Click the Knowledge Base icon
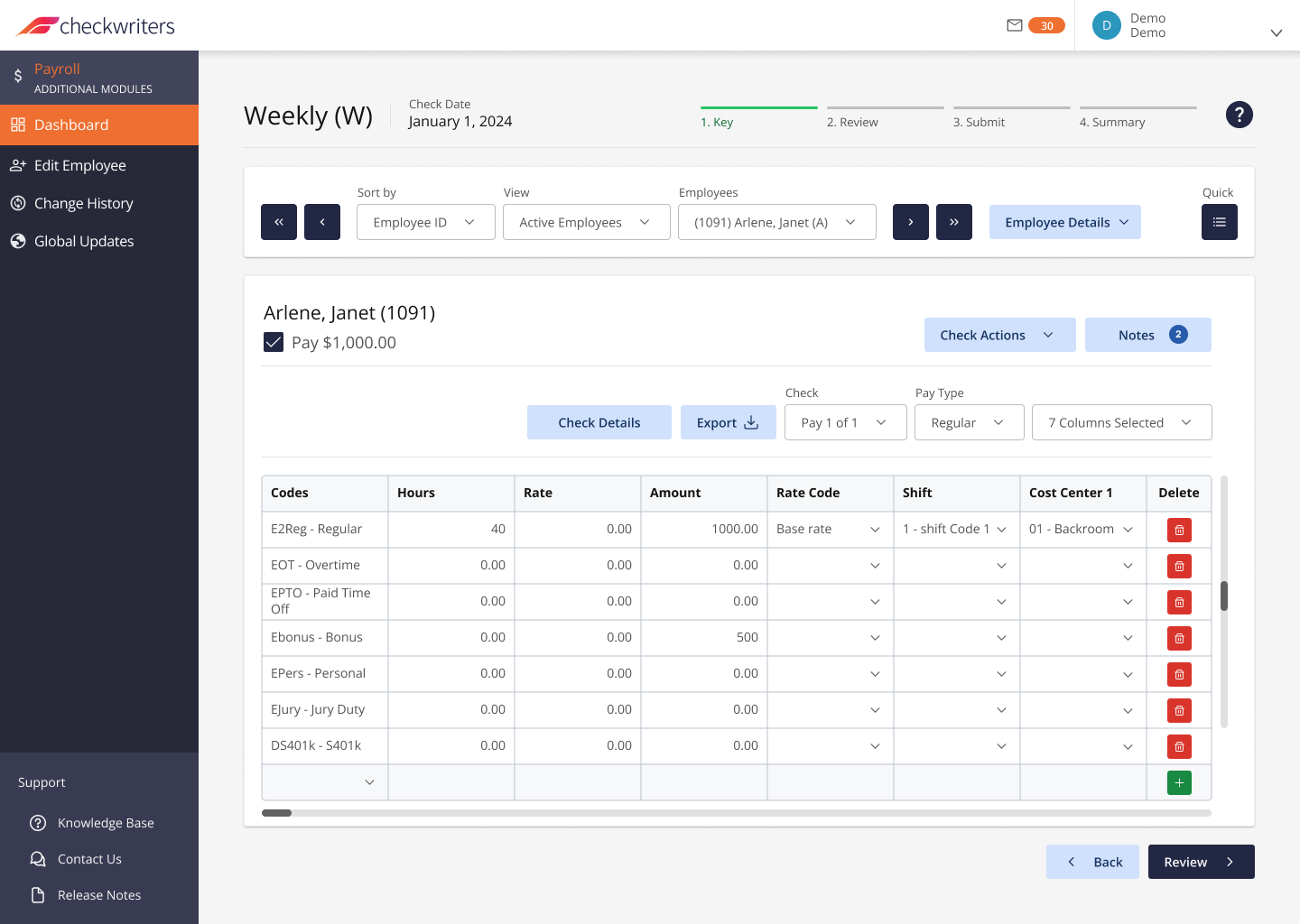1300x924 pixels. click(x=38, y=822)
